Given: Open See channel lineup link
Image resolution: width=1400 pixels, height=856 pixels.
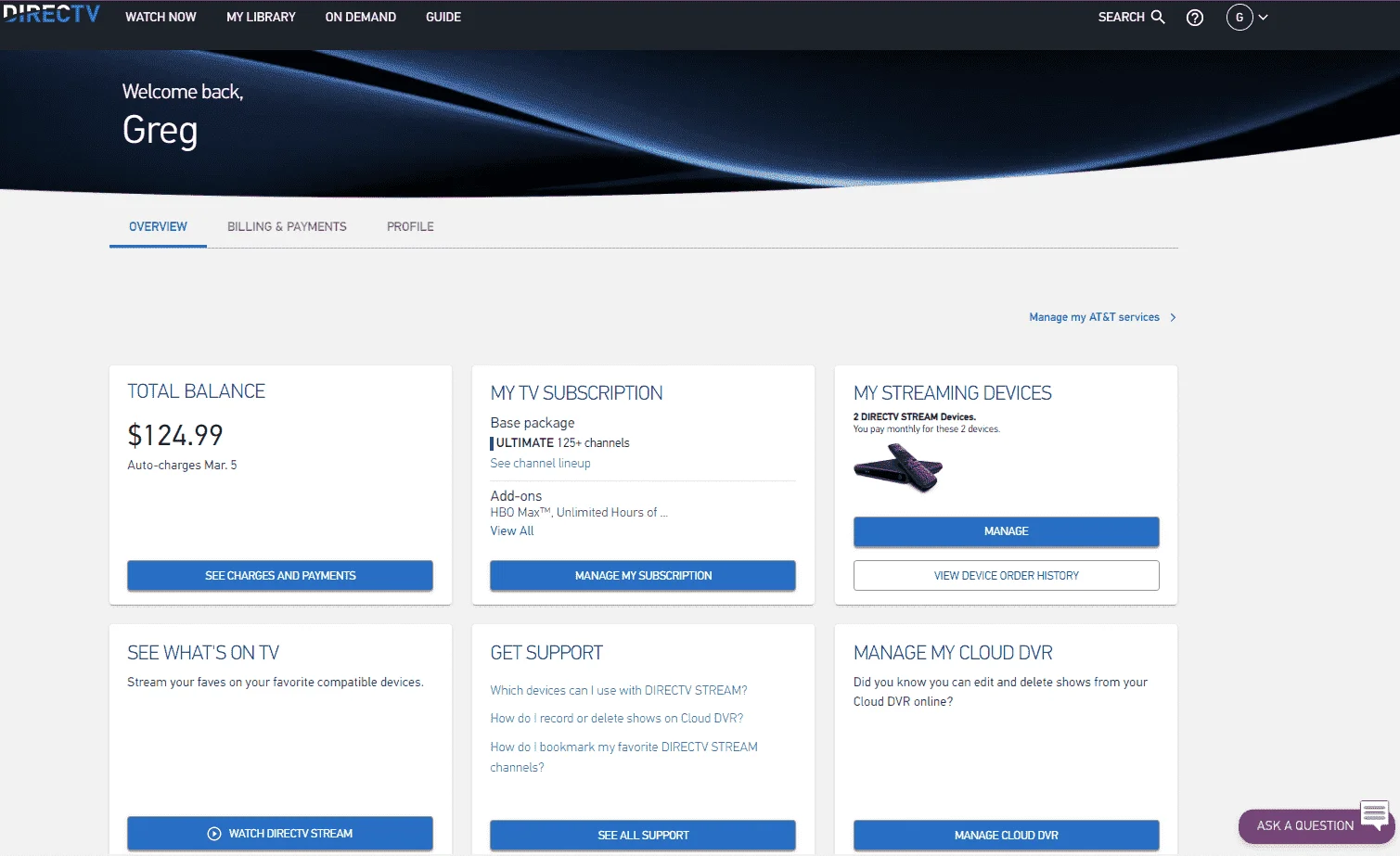Looking at the screenshot, I should point(540,463).
